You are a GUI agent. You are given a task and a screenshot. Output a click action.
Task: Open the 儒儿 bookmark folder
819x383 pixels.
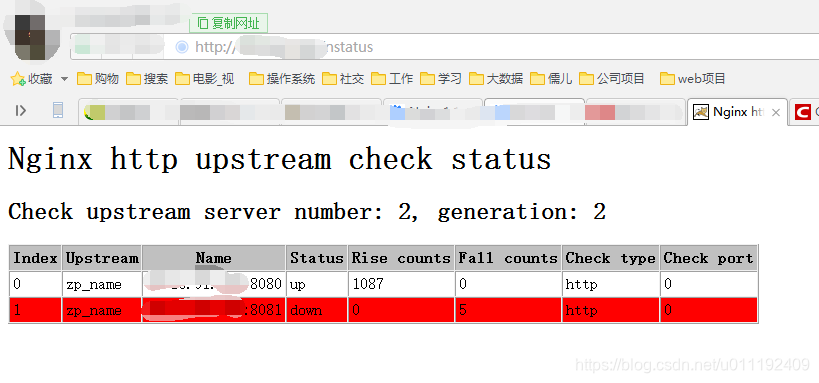(551, 79)
